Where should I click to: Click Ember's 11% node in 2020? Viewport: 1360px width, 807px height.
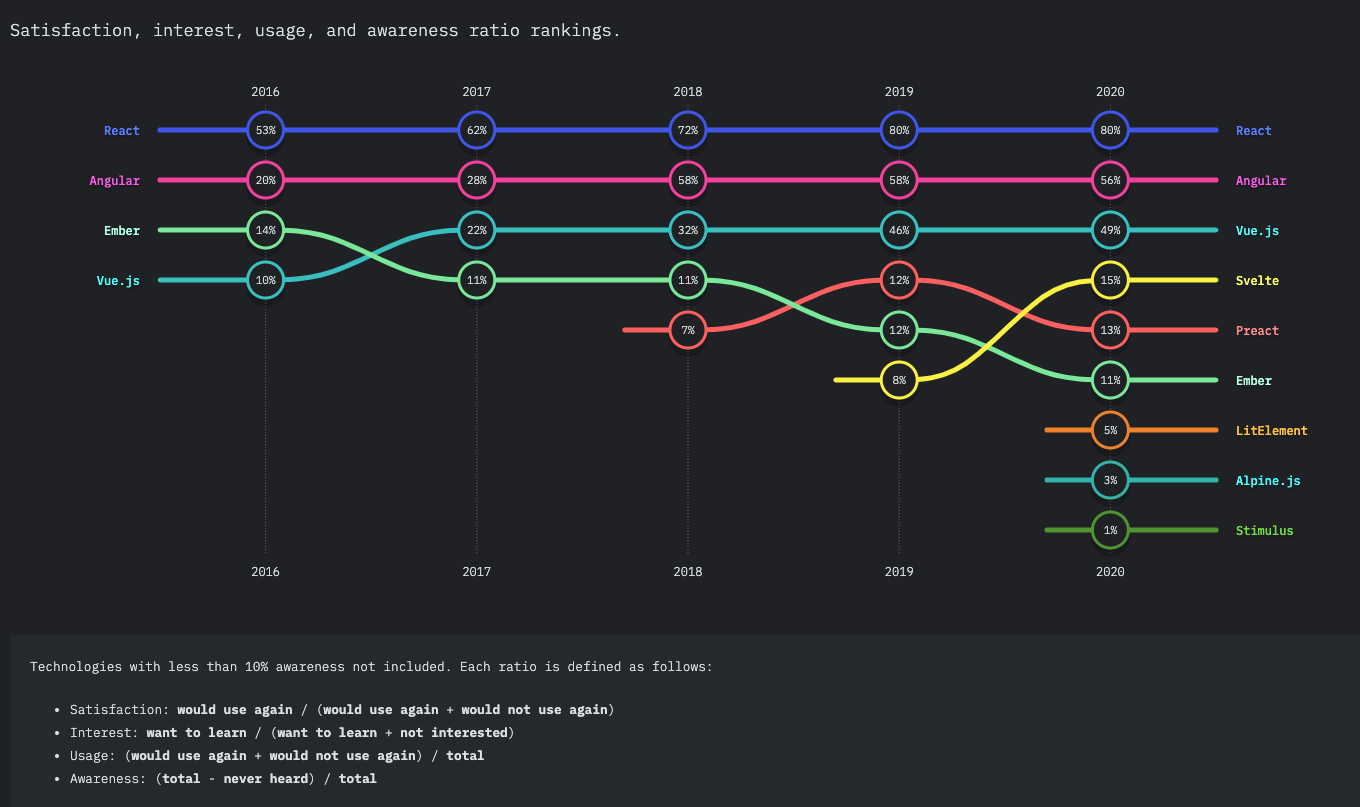point(1110,380)
